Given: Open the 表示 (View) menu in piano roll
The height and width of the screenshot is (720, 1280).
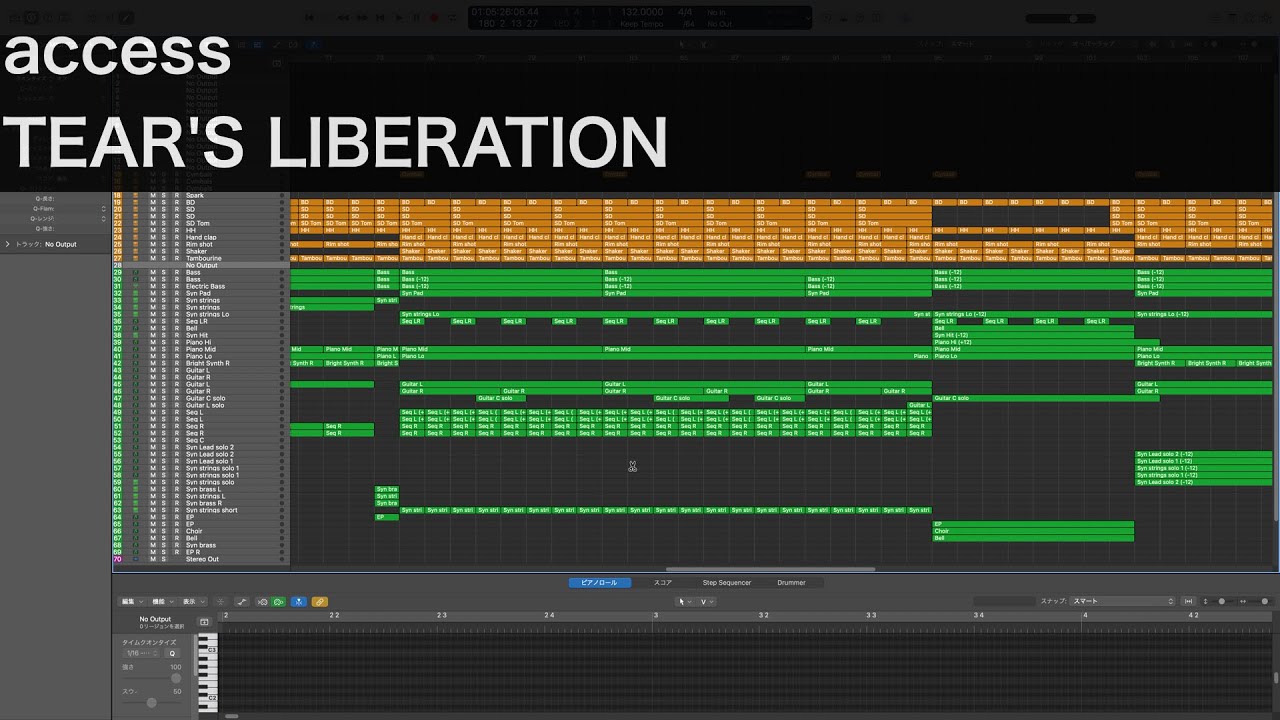Looking at the screenshot, I should [192, 602].
